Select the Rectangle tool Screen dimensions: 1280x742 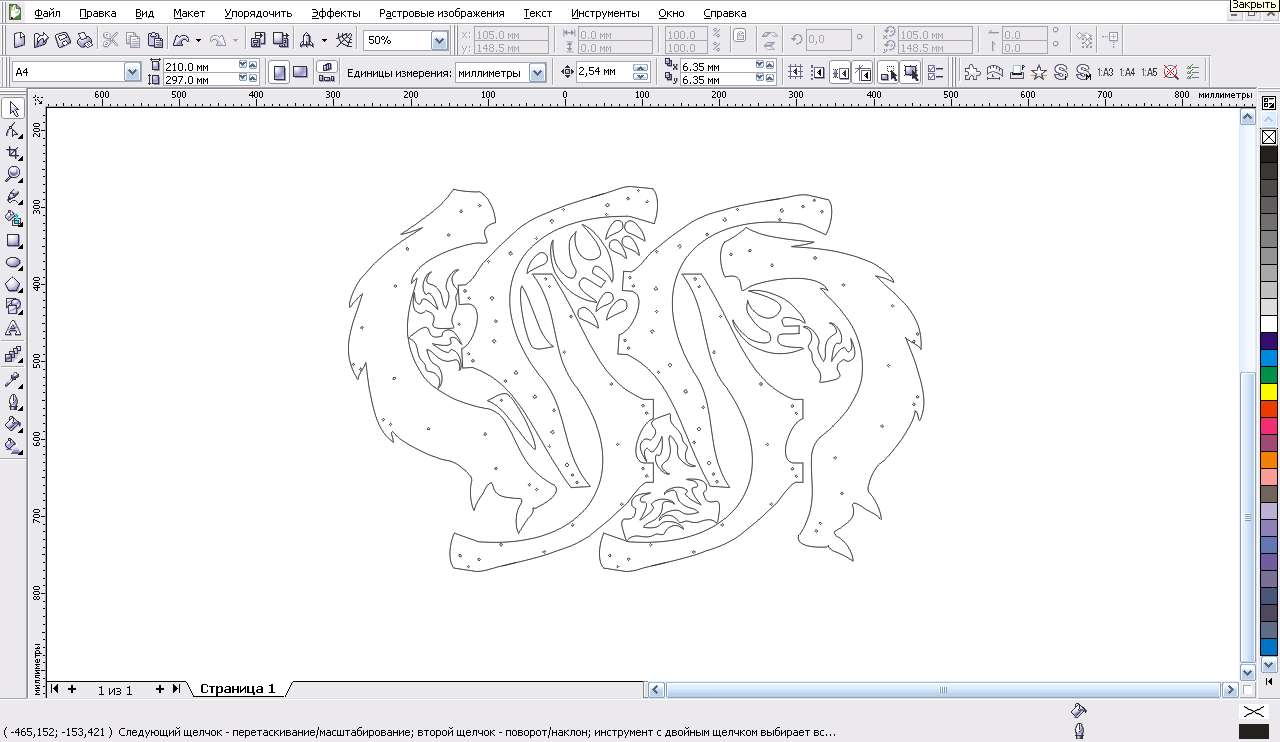pos(14,241)
